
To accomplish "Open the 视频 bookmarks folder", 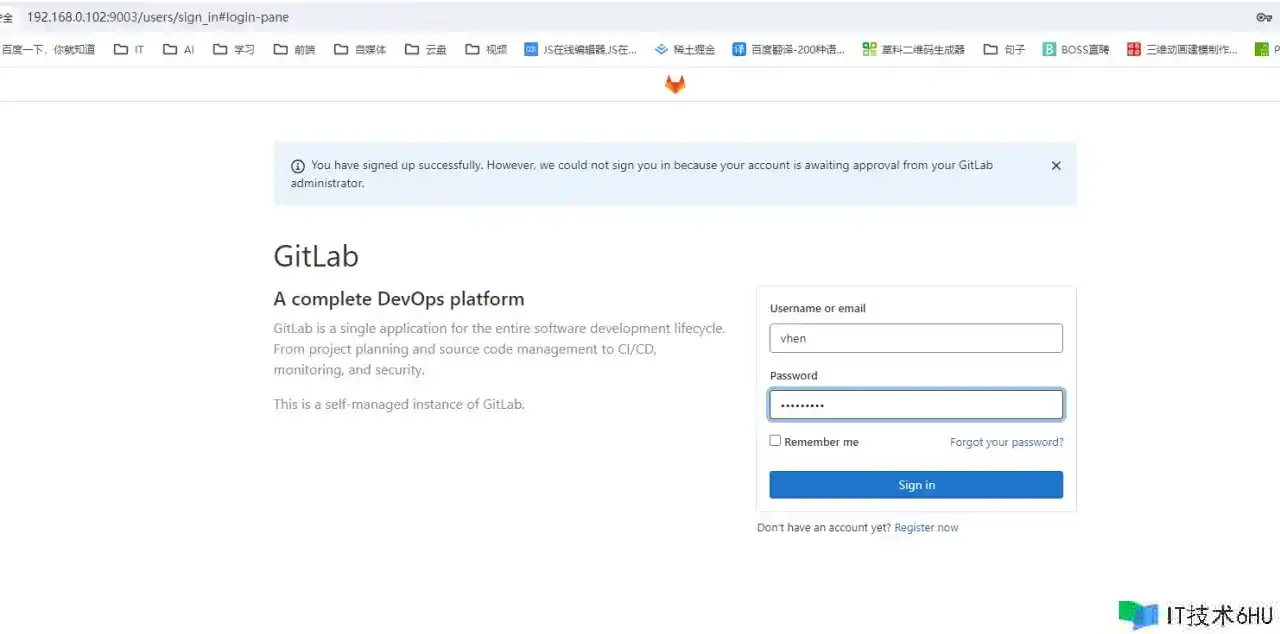I will coord(486,49).
